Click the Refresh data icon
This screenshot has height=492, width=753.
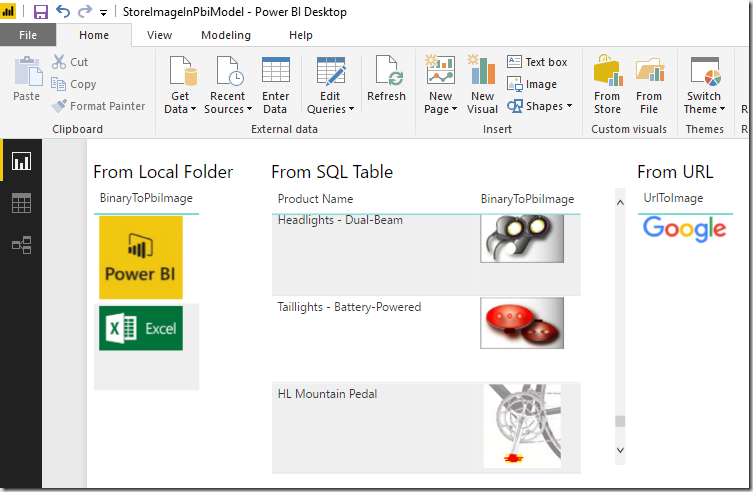coord(389,71)
